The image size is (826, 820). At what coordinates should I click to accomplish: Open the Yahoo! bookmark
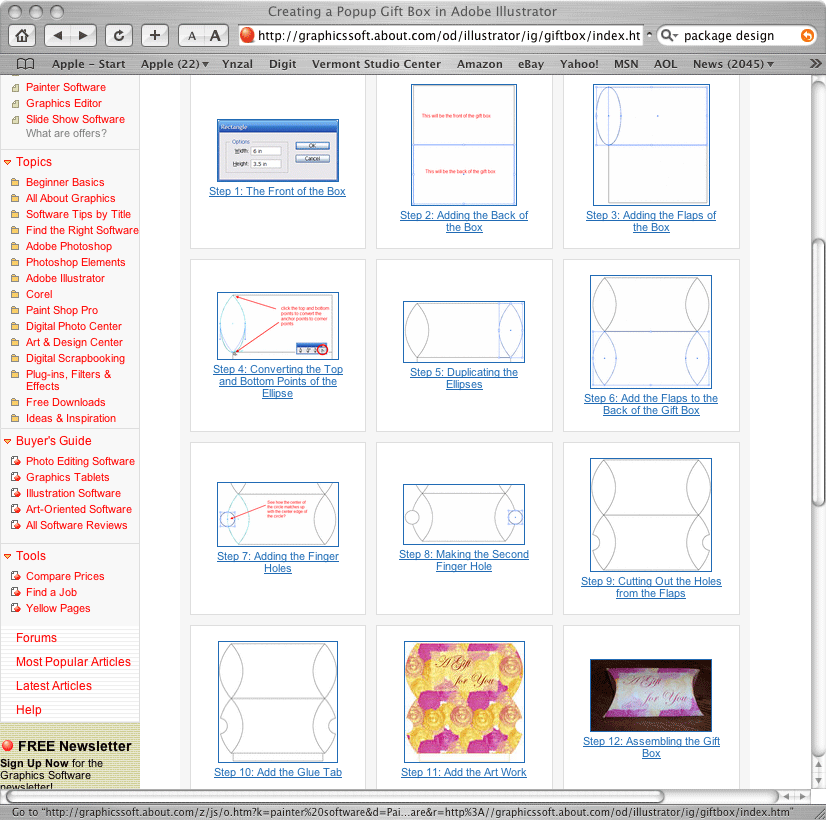579,64
